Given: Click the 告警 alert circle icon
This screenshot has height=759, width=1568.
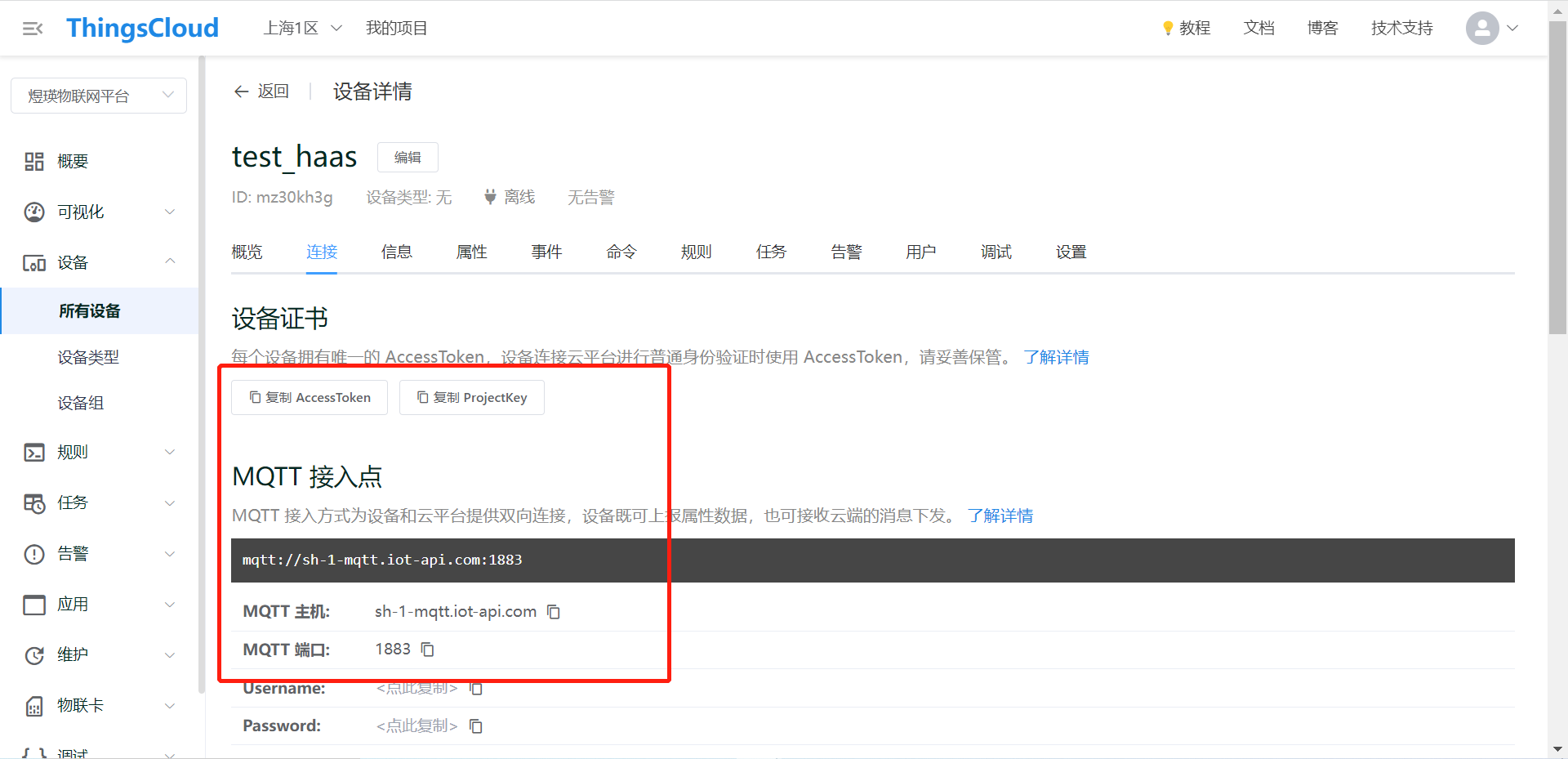Looking at the screenshot, I should pyautogui.click(x=34, y=554).
